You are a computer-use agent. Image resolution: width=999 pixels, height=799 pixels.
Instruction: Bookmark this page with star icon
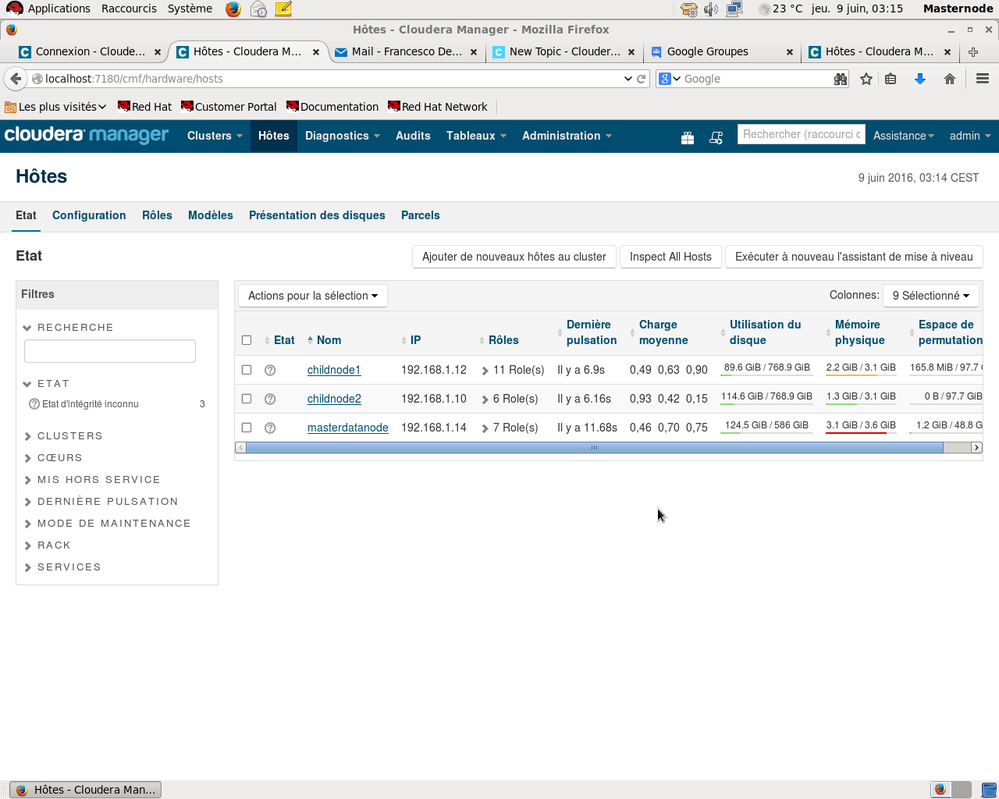pyautogui.click(x=866, y=79)
